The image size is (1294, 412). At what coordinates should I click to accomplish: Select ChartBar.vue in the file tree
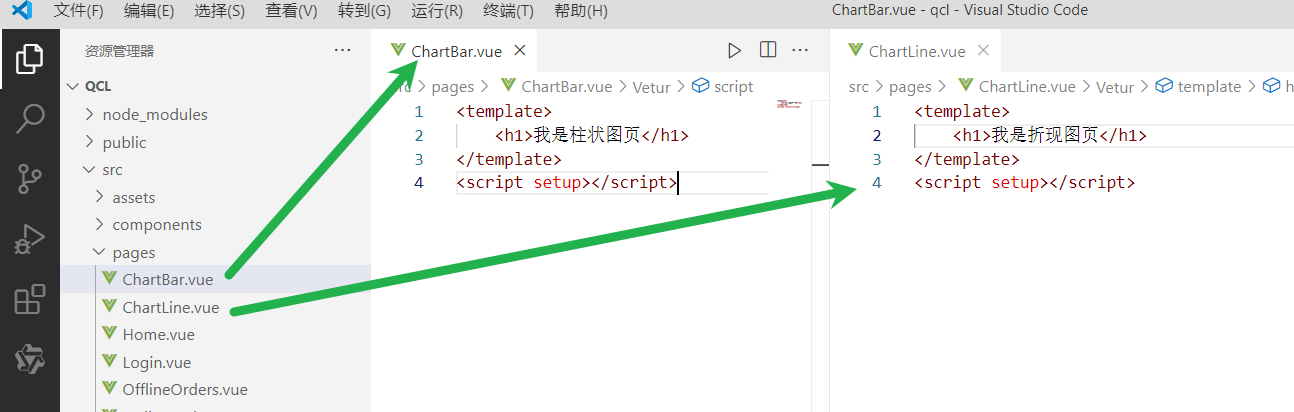click(x=215, y=280)
